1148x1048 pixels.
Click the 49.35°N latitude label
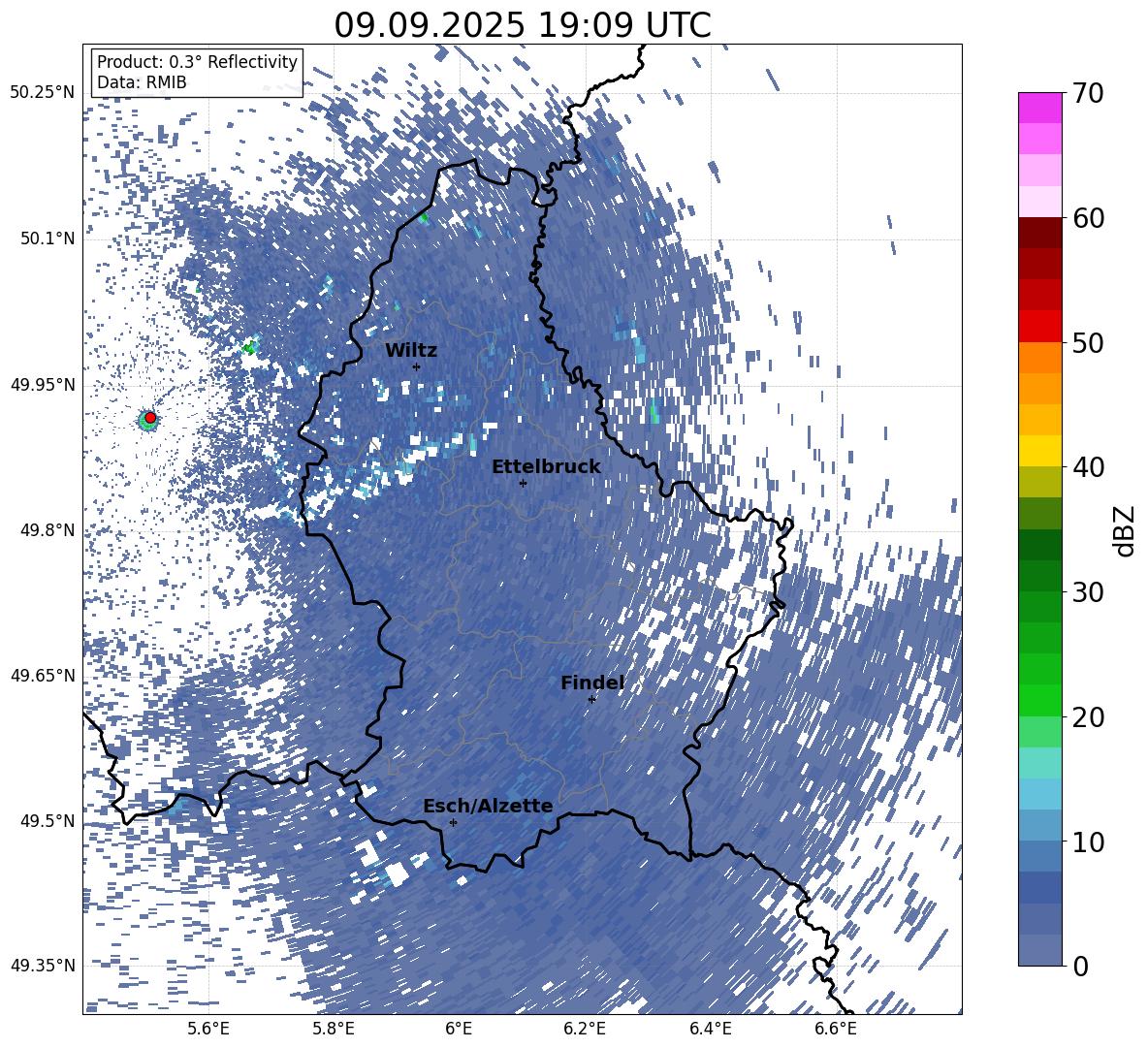(x=43, y=966)
